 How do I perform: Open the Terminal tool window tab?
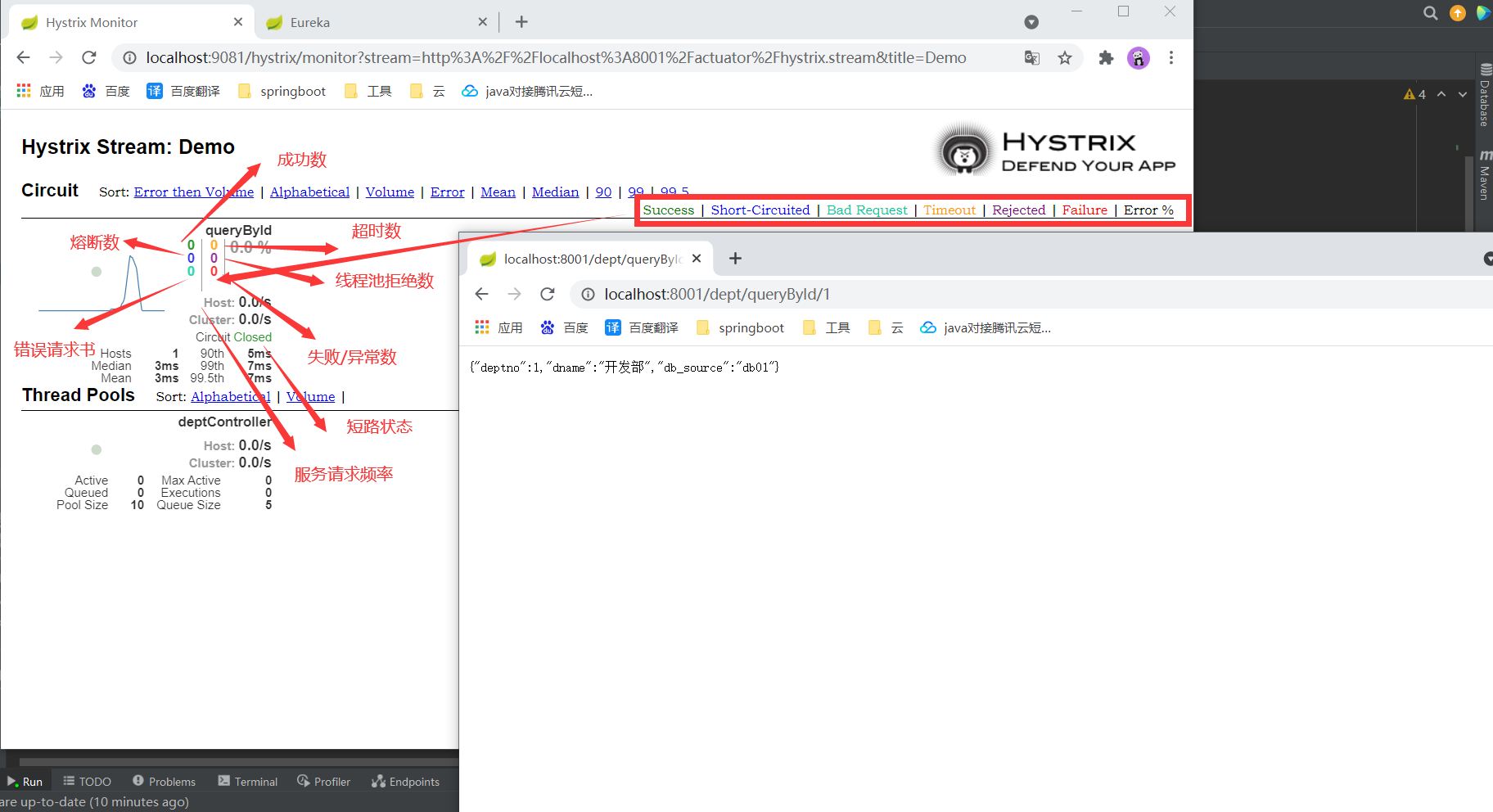pyautogui.click(x=248, y=782)
